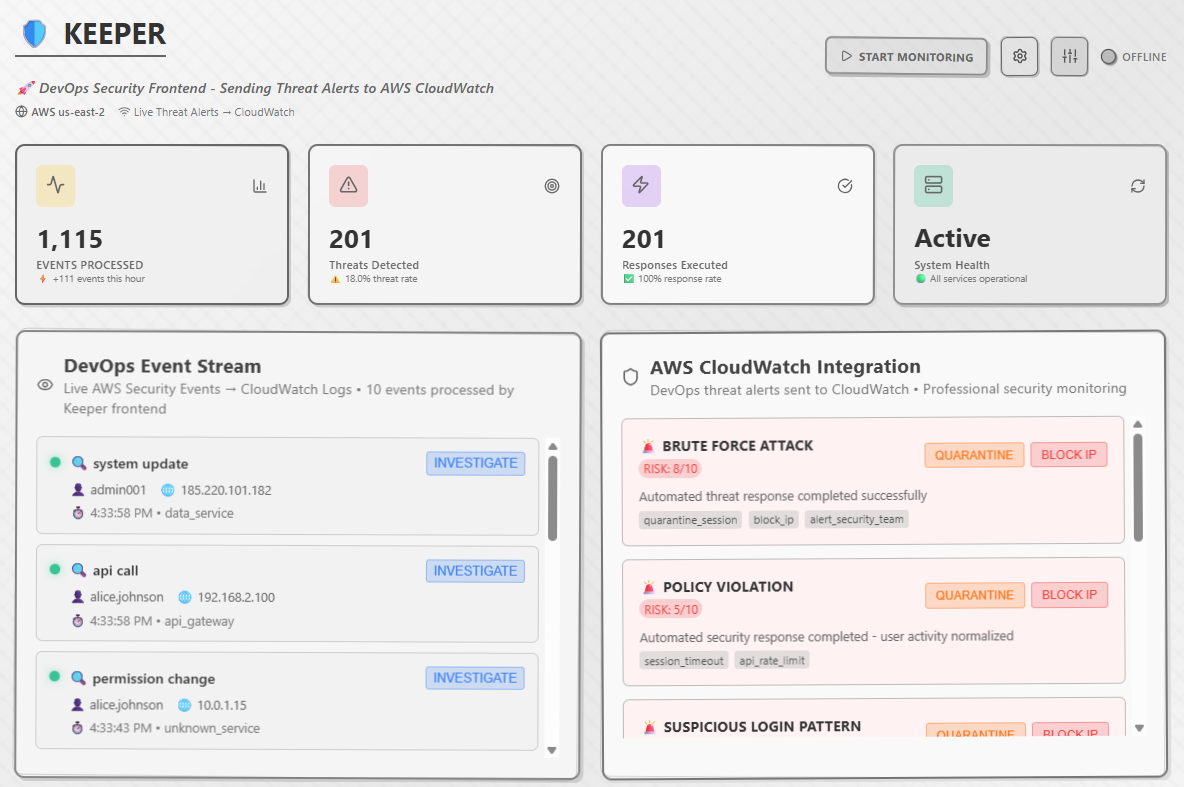Viewport: 1184px width, 787px height.
Task: Open settings with the gear icon
Action: pos(1019,57)
